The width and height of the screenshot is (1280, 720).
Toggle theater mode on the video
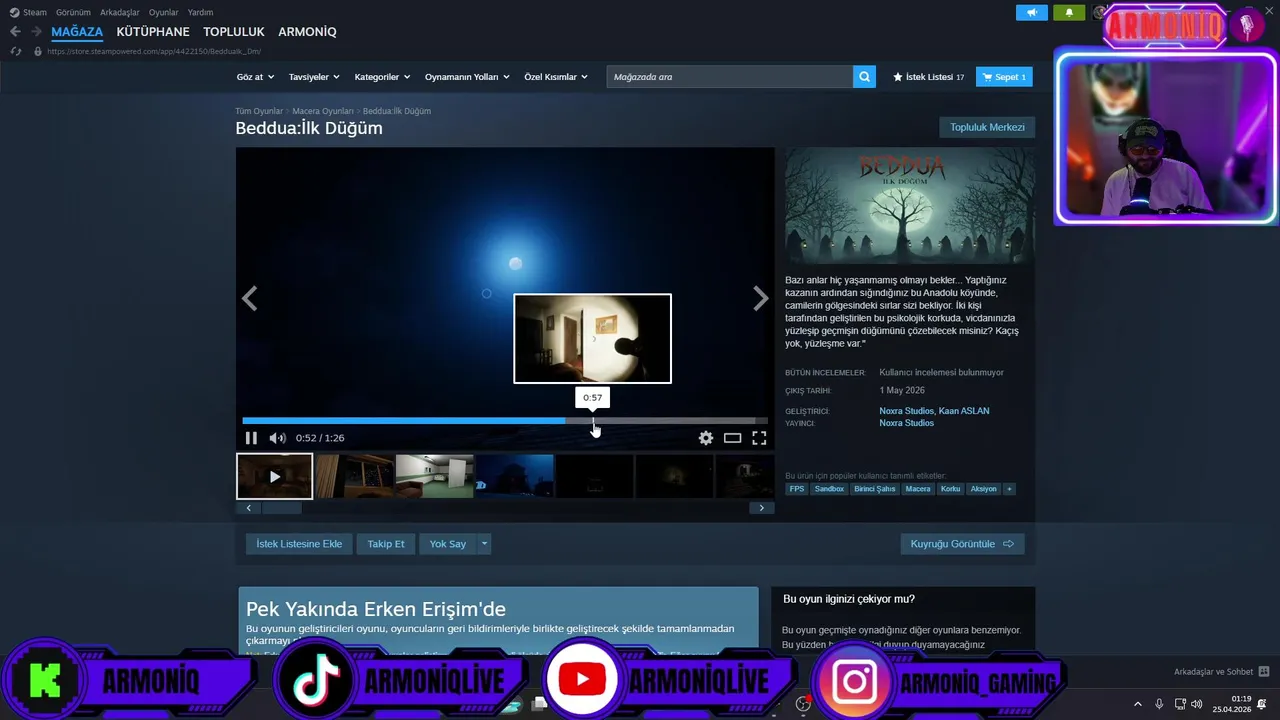[x=733, y=438]
